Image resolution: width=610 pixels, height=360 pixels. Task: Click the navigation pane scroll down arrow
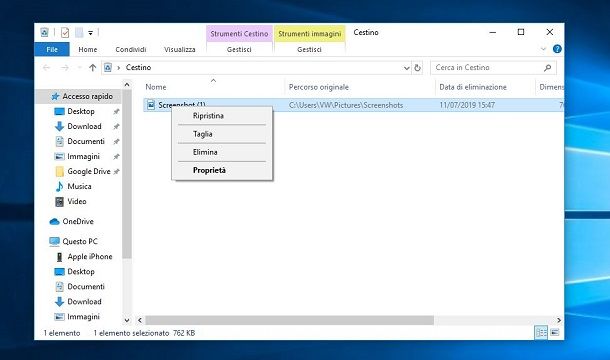(x=127, y=320)
